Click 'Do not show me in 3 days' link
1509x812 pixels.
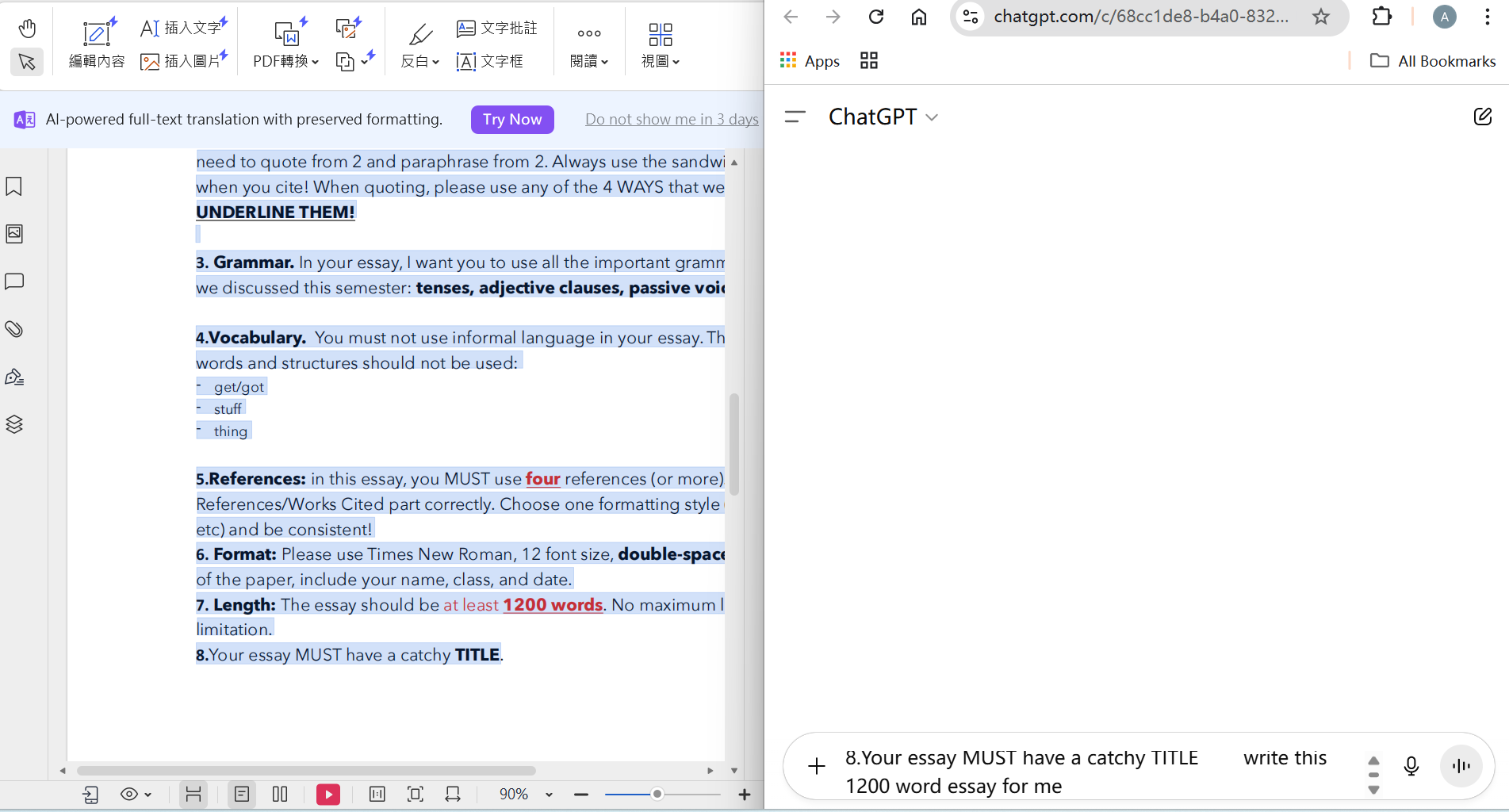[x=672, y=119]
